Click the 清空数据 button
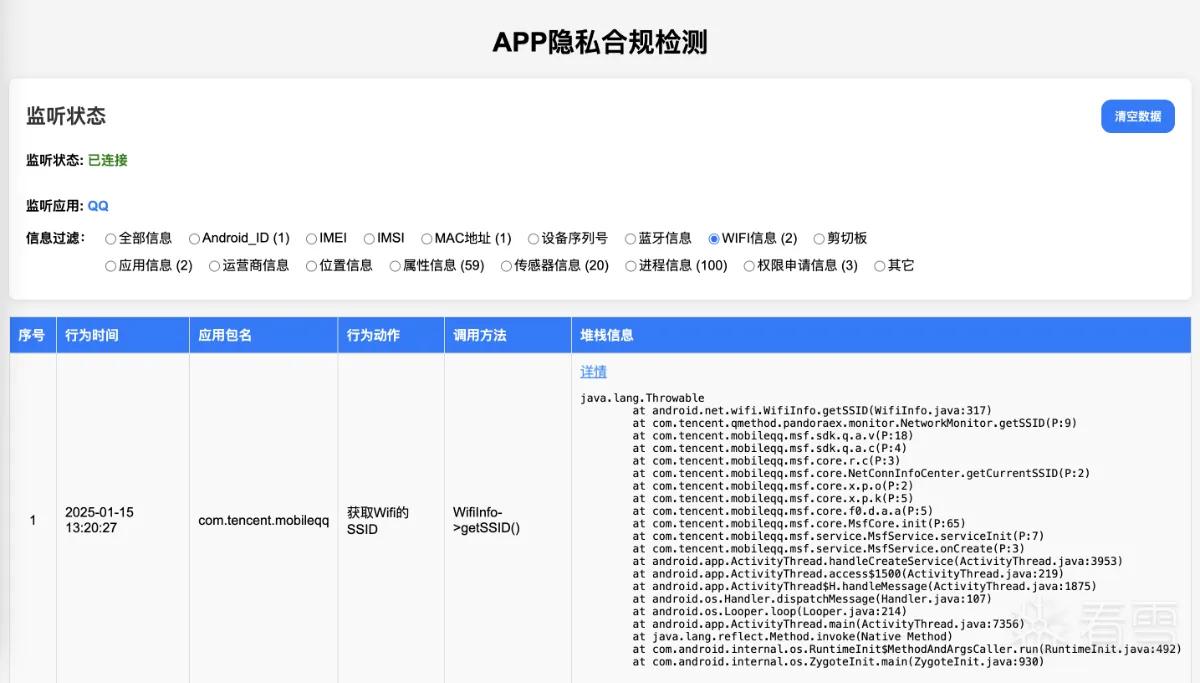1200x683 pixels. click(x=1138, y=116)
